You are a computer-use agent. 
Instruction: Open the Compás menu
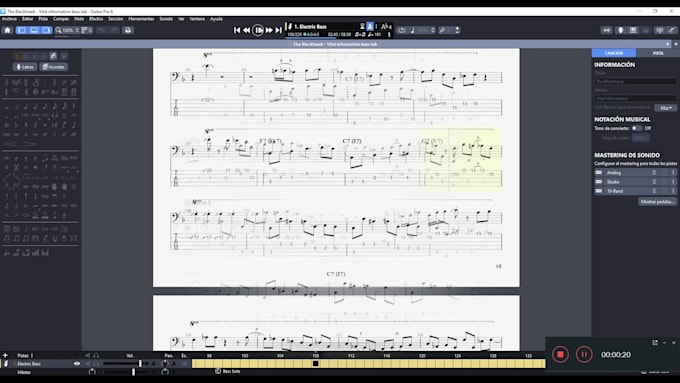(x=61, y=19)
